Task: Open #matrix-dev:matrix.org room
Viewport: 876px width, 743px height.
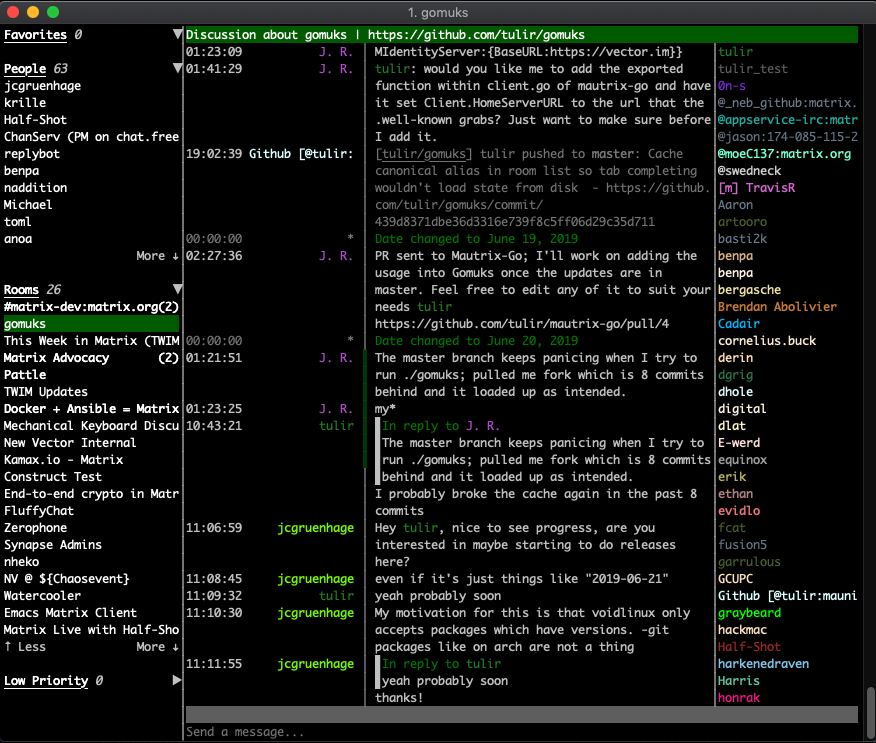Action: 80,307
